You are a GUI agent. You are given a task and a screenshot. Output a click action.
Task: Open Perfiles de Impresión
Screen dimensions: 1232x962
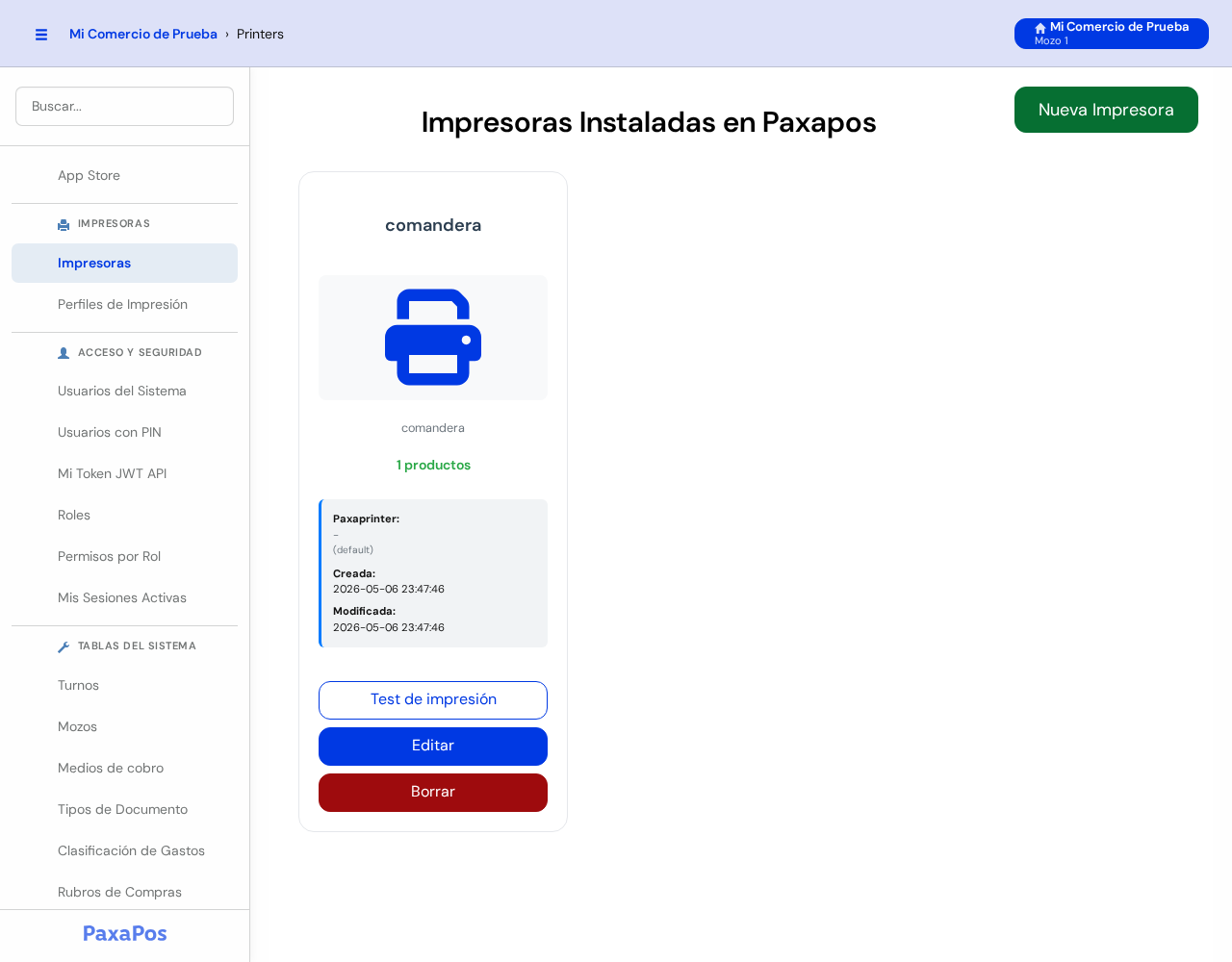(x=124, y=304)
